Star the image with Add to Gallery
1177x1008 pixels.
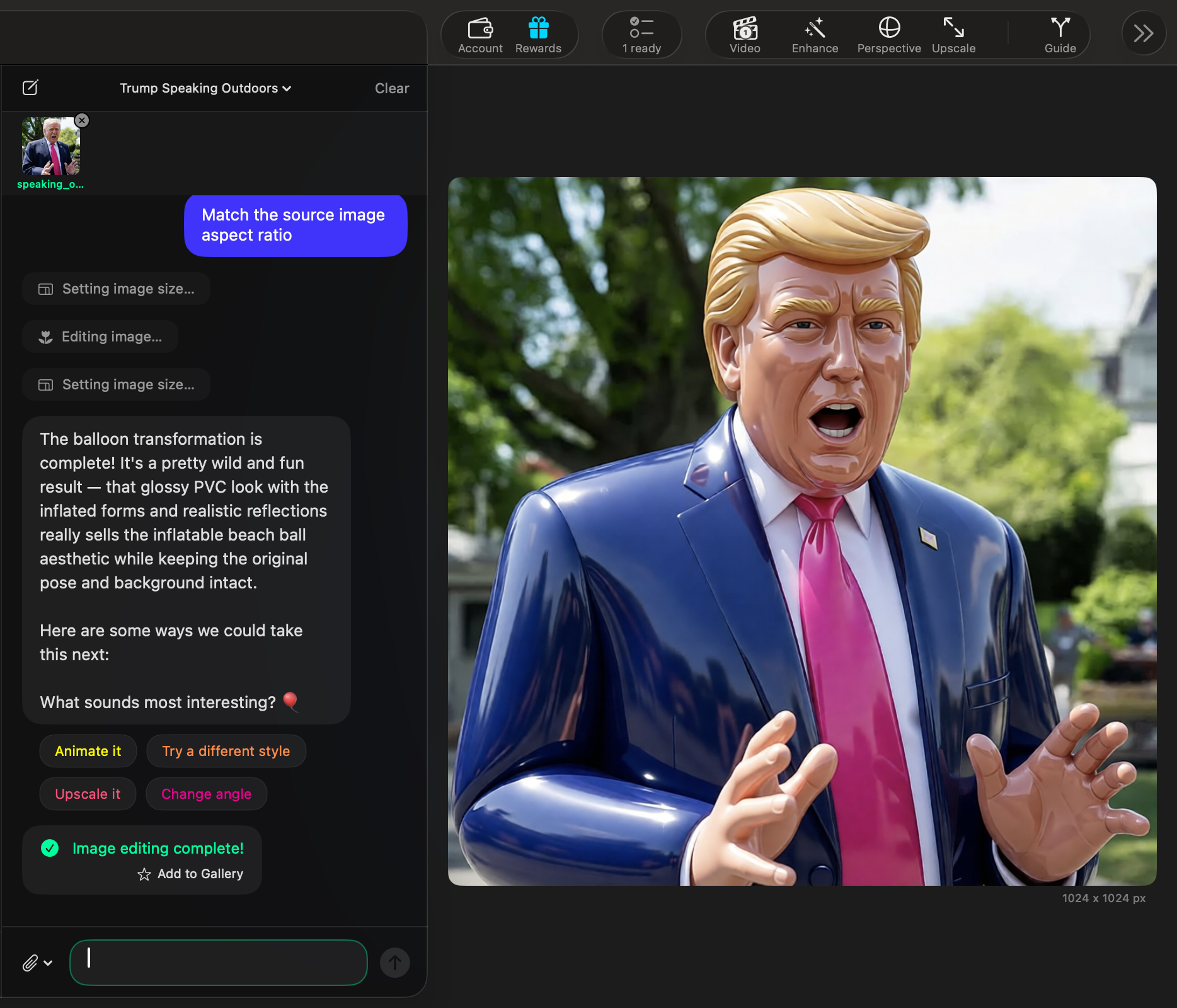191,874
